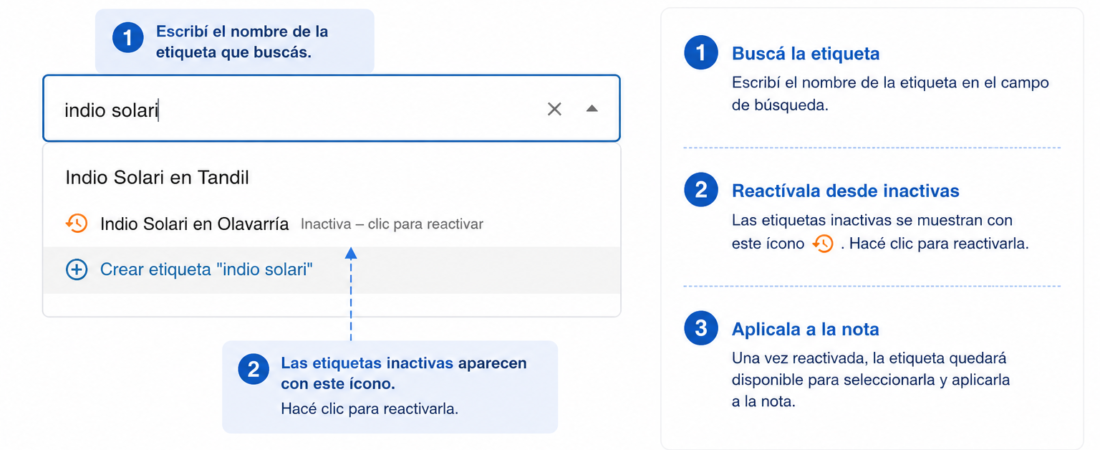This screenshot has width=1100, height=450.
Task: Click "Inactiva – clic para reactivar" hint text
Action: click(392, 225)
